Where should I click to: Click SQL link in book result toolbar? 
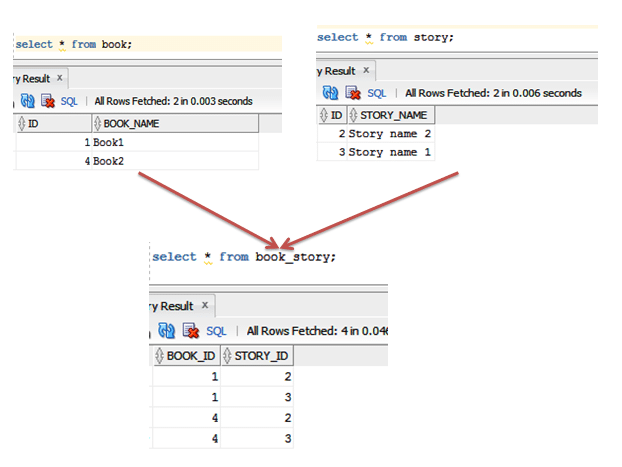coord(69,101)
